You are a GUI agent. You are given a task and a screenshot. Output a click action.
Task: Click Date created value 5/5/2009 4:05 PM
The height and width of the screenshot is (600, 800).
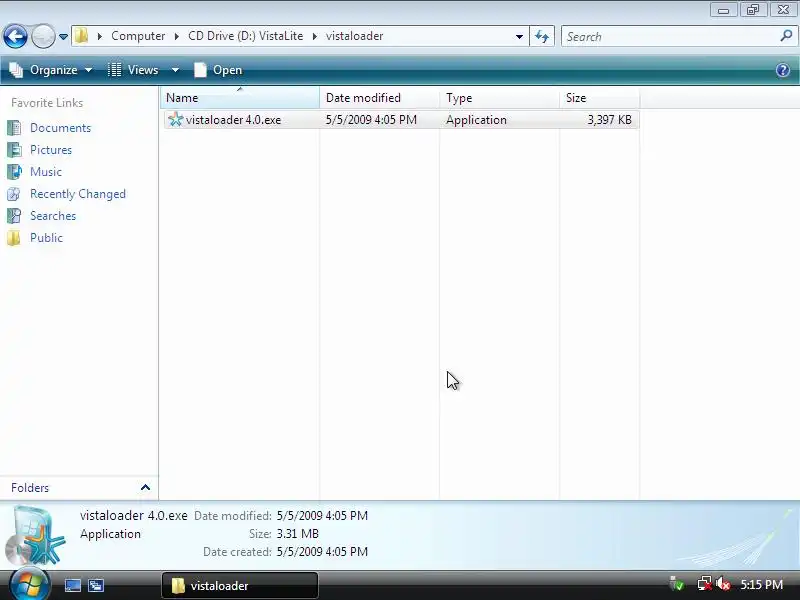pyautogui.click(x=322, y=552)
